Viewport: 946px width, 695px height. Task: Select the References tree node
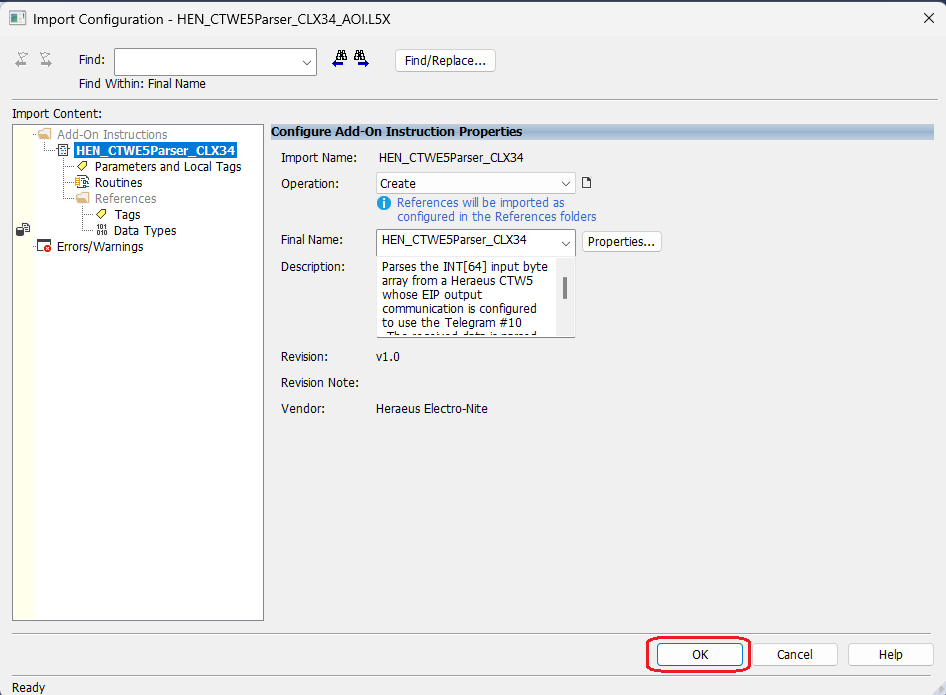coord(125,198)
